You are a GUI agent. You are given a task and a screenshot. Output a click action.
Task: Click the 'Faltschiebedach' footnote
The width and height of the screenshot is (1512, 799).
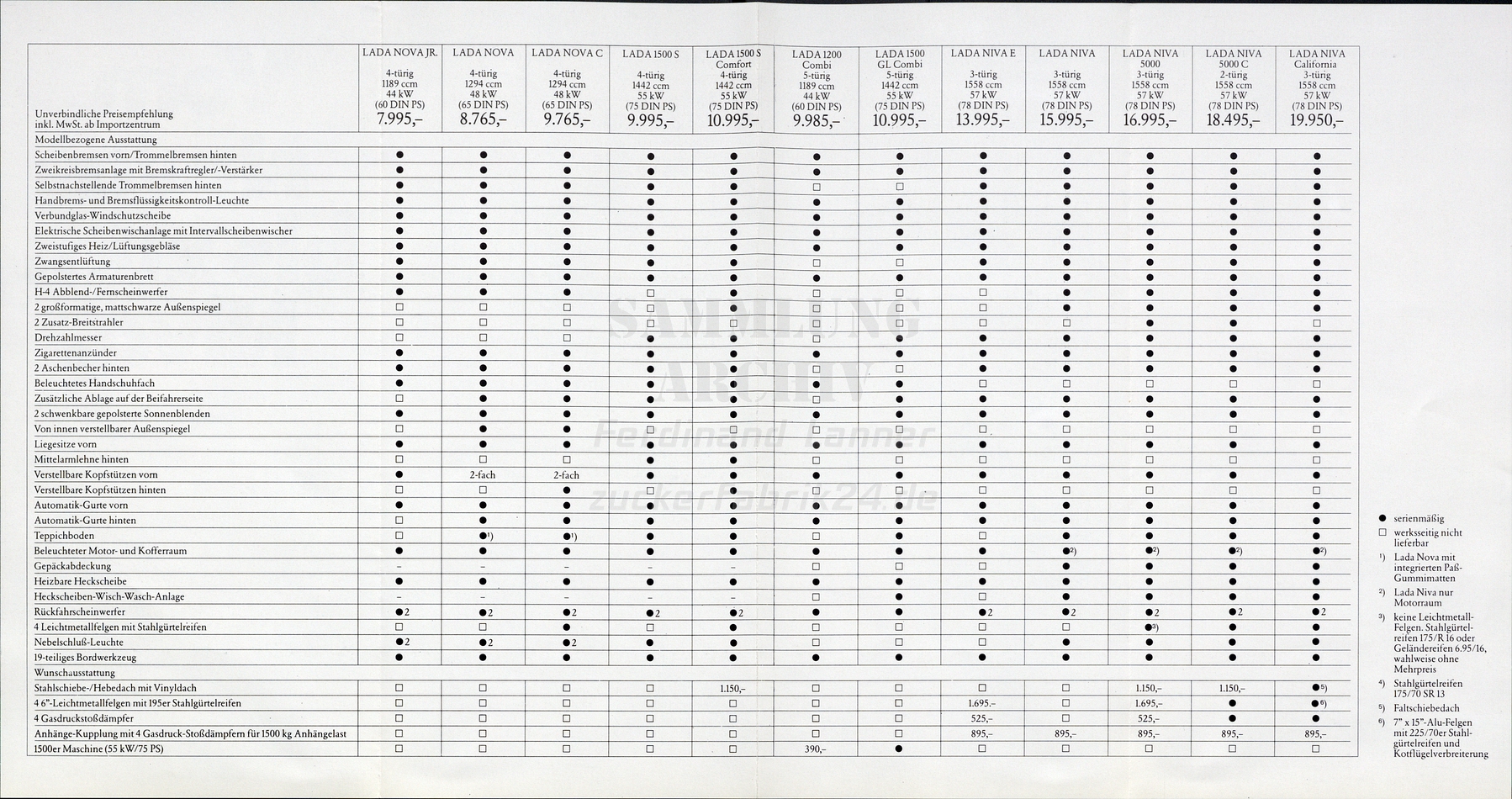tap(1426, 708)
